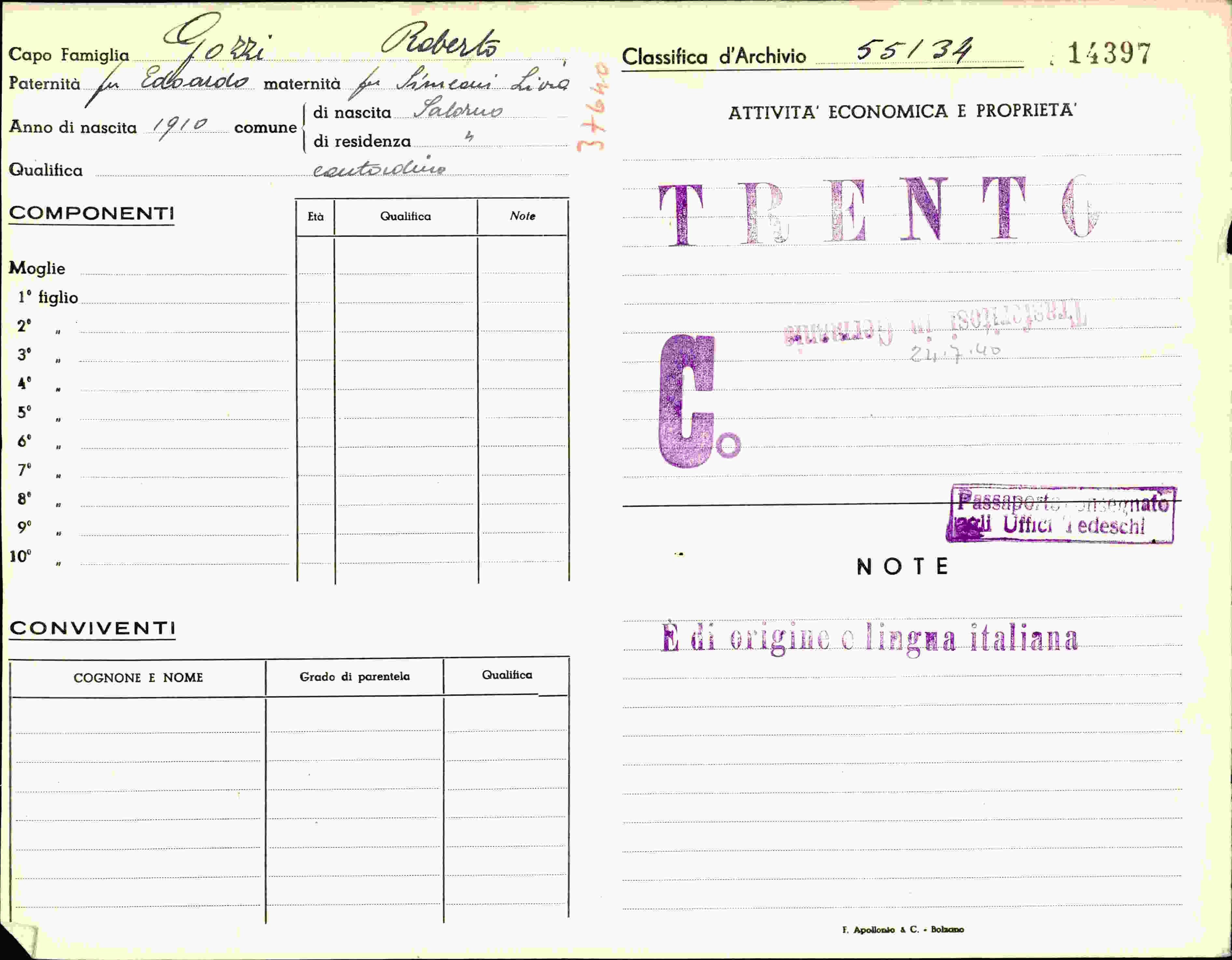The height and width of the screenshot is (960, 1232).
Task: Click the 'Qualifica' header in the Componenti table
Action: (x=406, y=216)
